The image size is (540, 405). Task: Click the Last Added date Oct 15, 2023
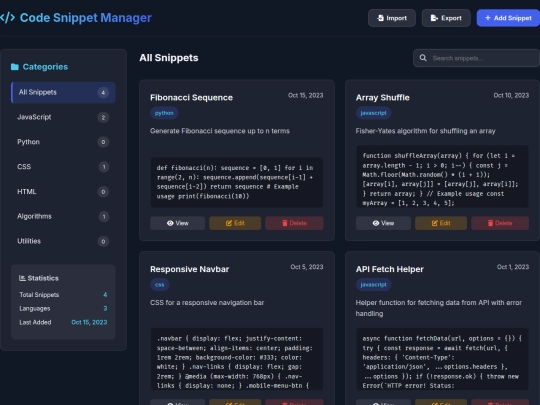coord(89,322)
